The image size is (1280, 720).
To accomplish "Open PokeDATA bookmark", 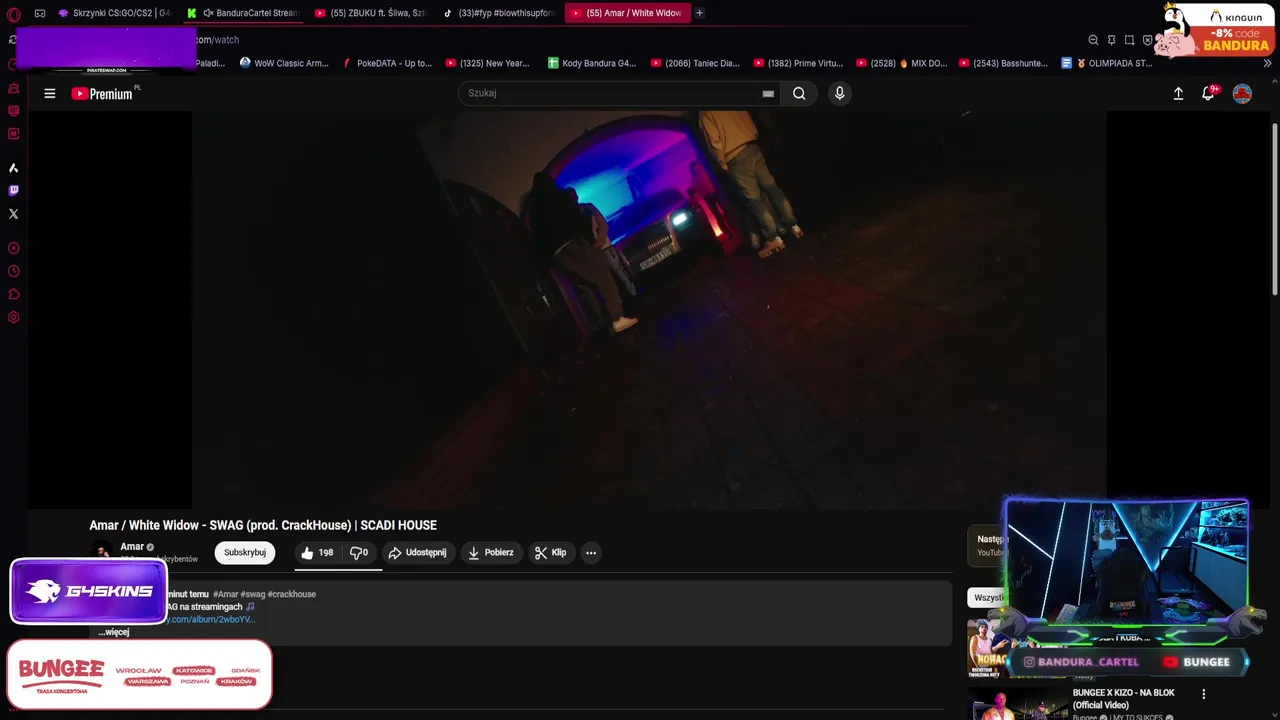I will point(387,63).
